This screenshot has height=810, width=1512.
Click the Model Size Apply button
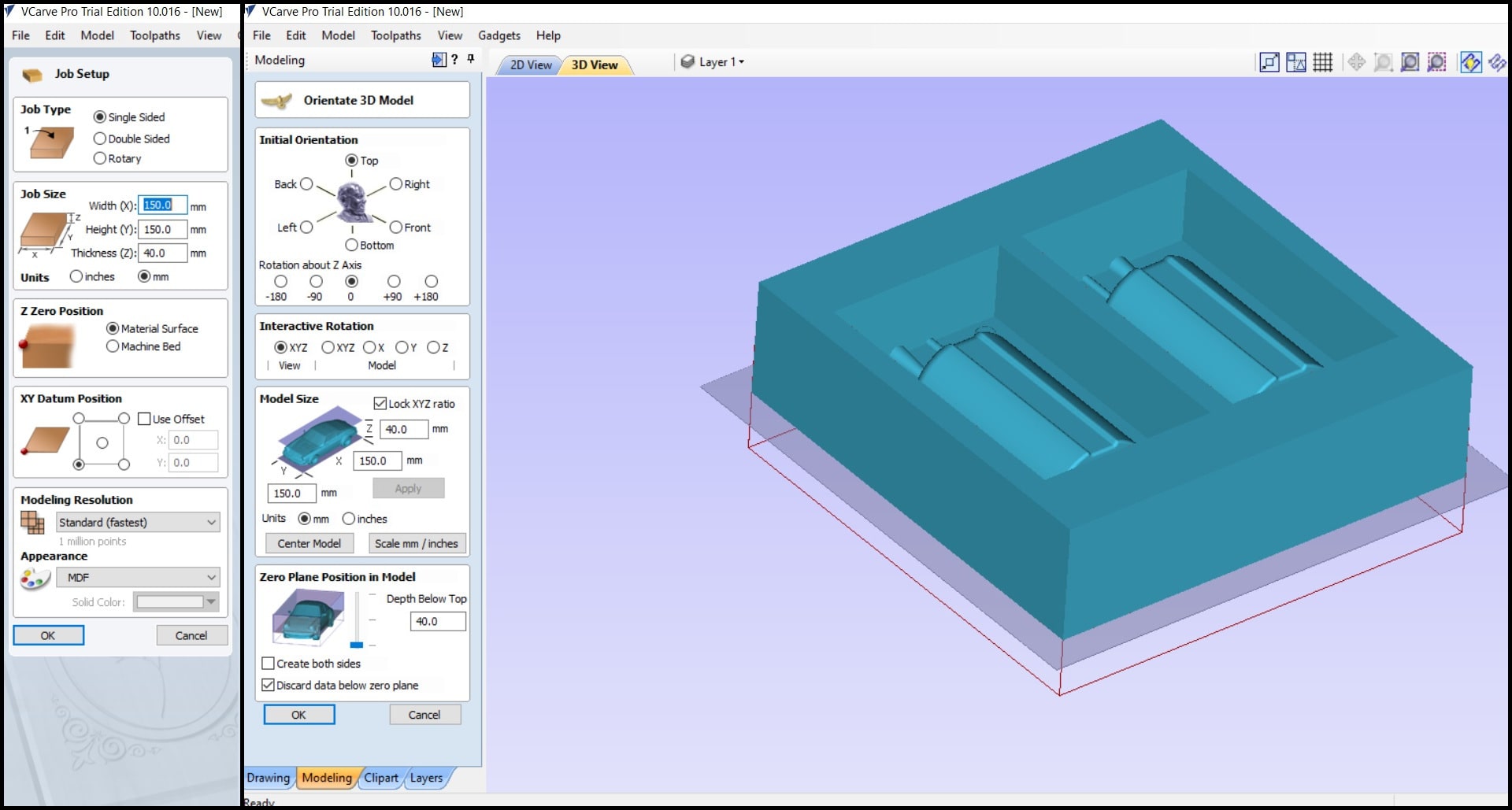click(x=408, y=488)
